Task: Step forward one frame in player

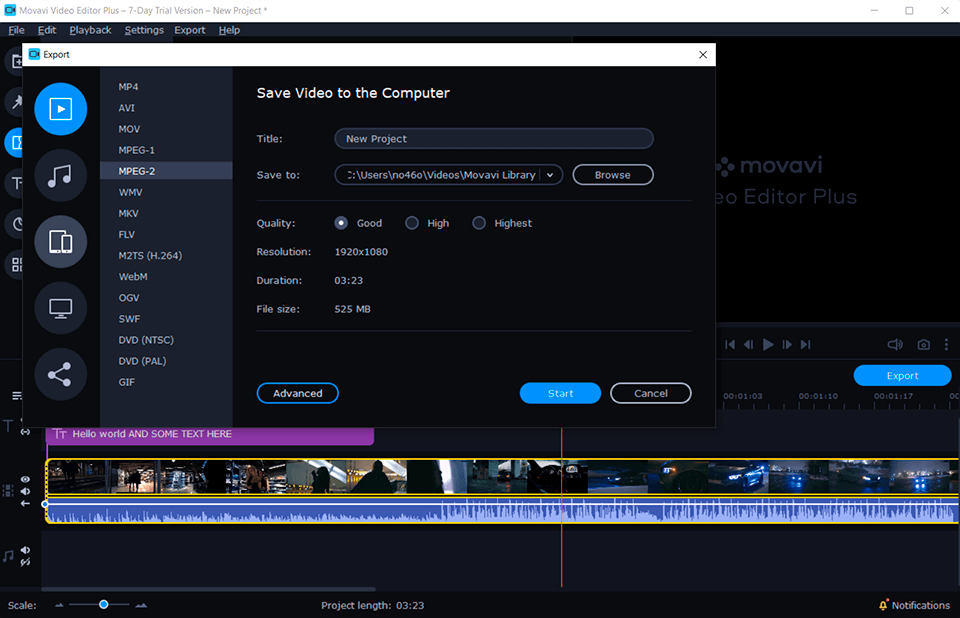Action: pyautogui.click(x=787, y=344)
